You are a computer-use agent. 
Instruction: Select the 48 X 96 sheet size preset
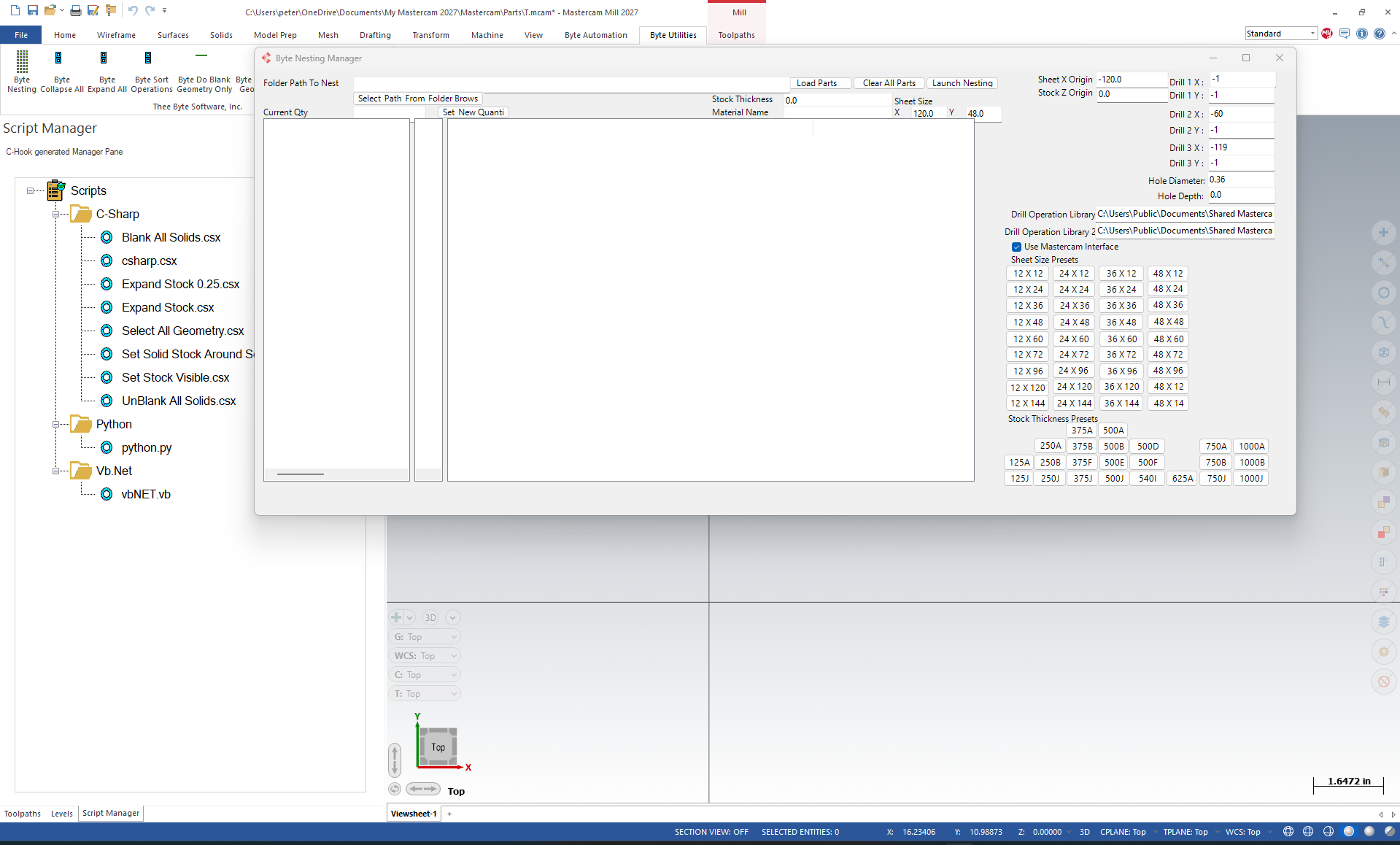click(x=1168, y=371)
